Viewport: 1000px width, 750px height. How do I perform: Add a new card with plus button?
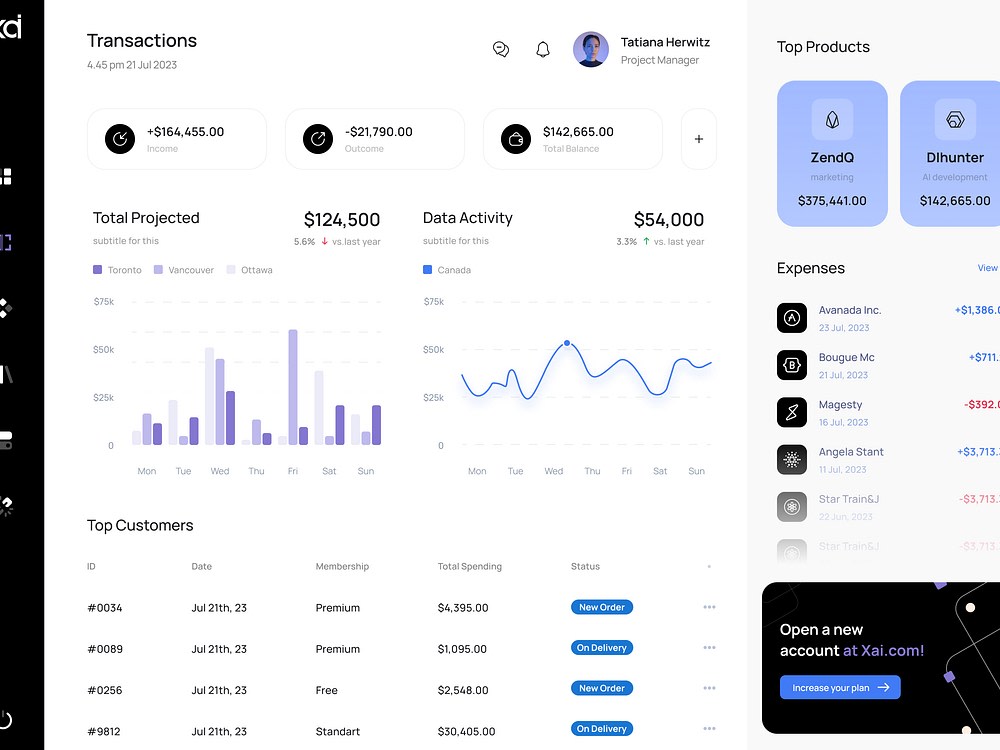tap(699, 139)
